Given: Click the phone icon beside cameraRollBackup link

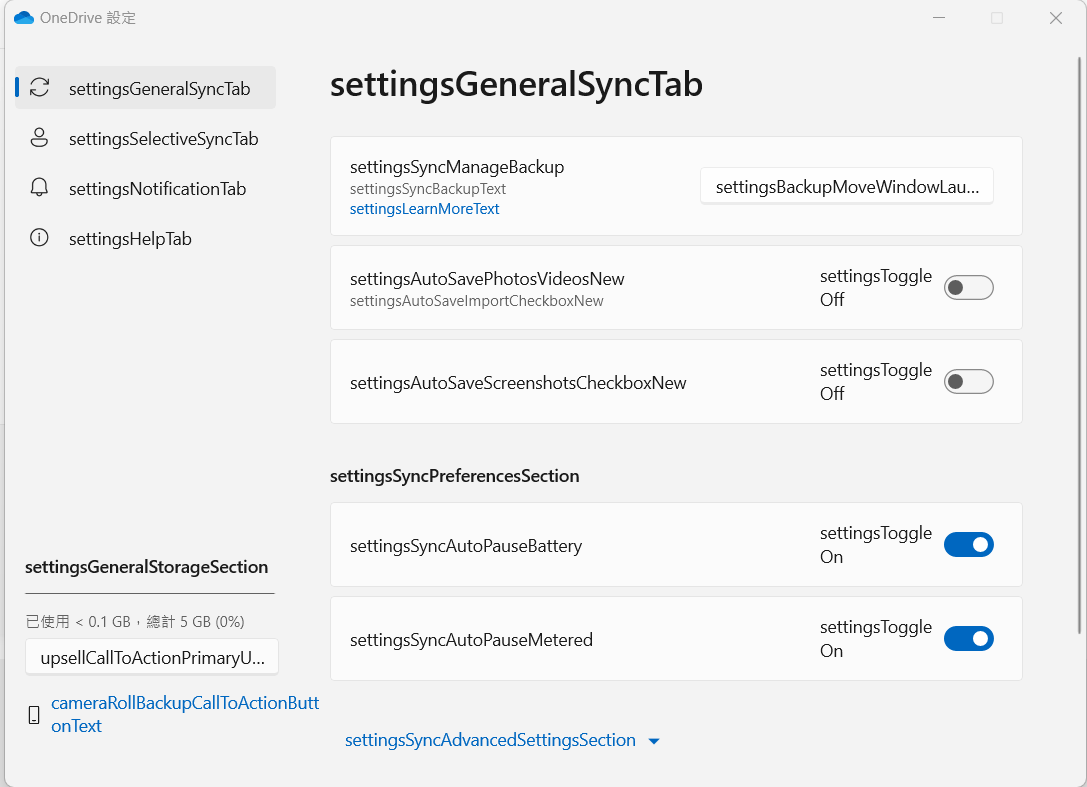Looking at the screenshot, I should [x=34, y=715].
